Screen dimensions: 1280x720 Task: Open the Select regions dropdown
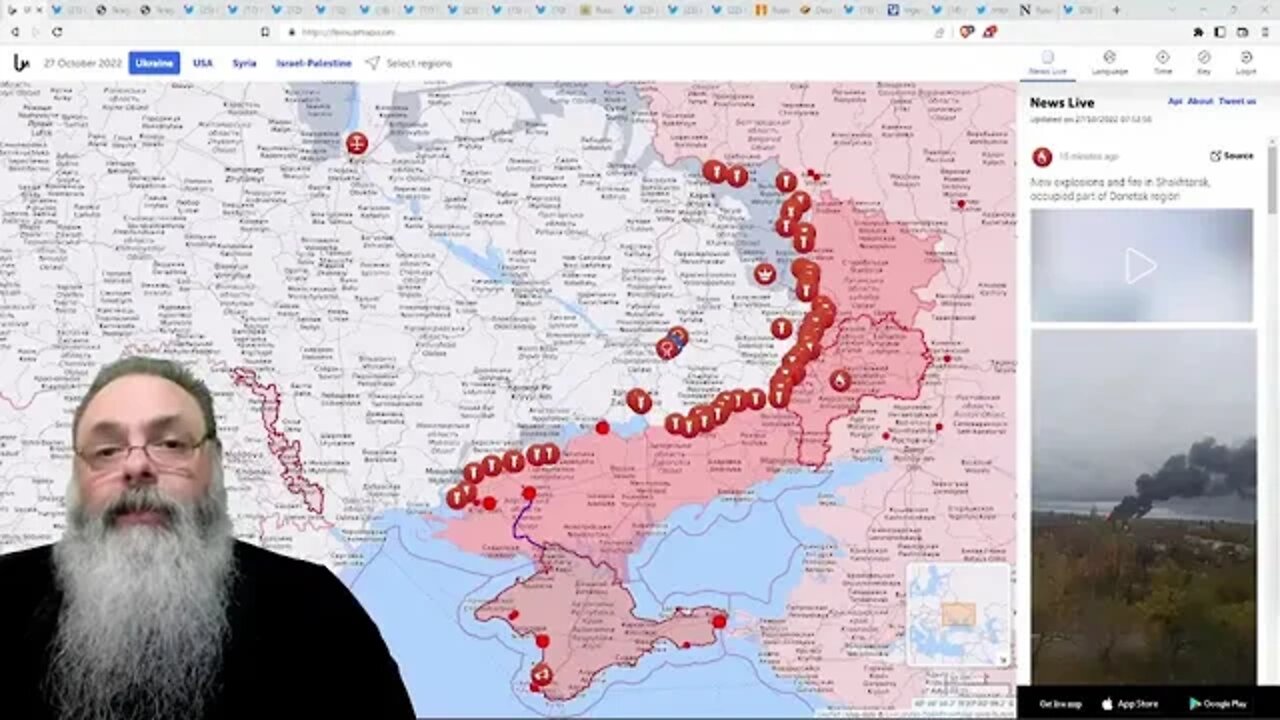click(408, 63)
